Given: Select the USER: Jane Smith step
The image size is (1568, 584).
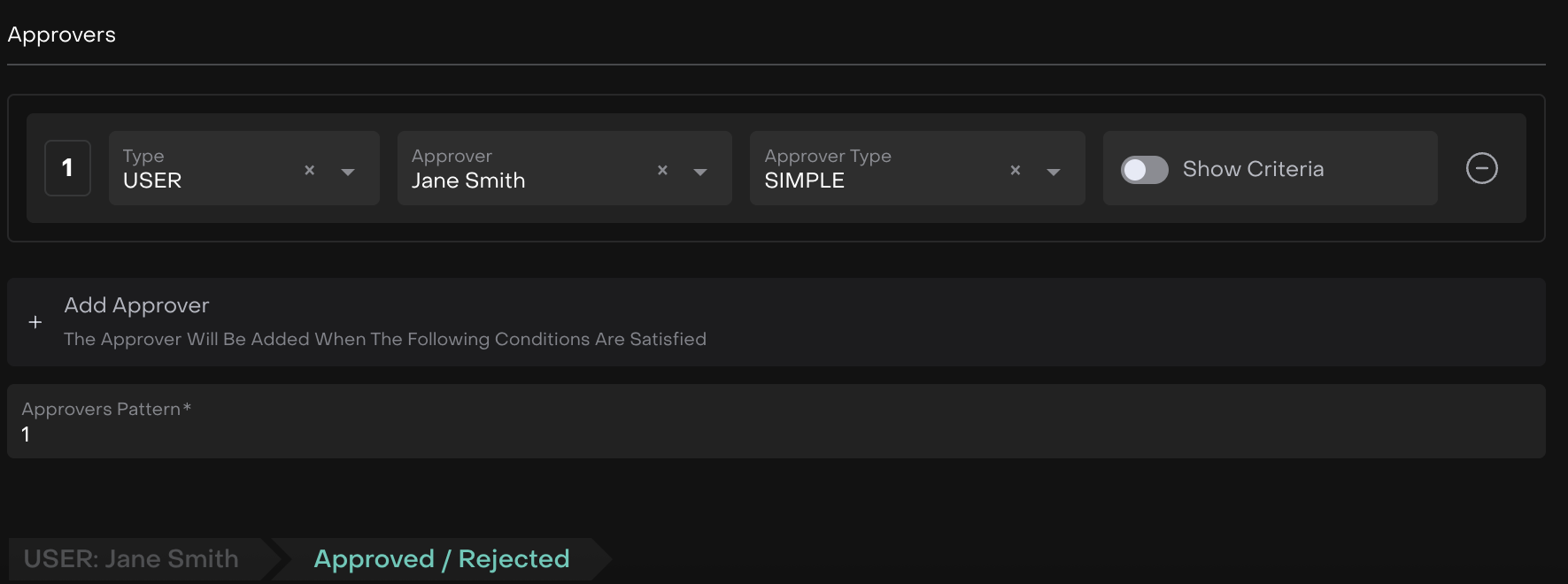Looking at the screenshot, I should tap(131, 559).
